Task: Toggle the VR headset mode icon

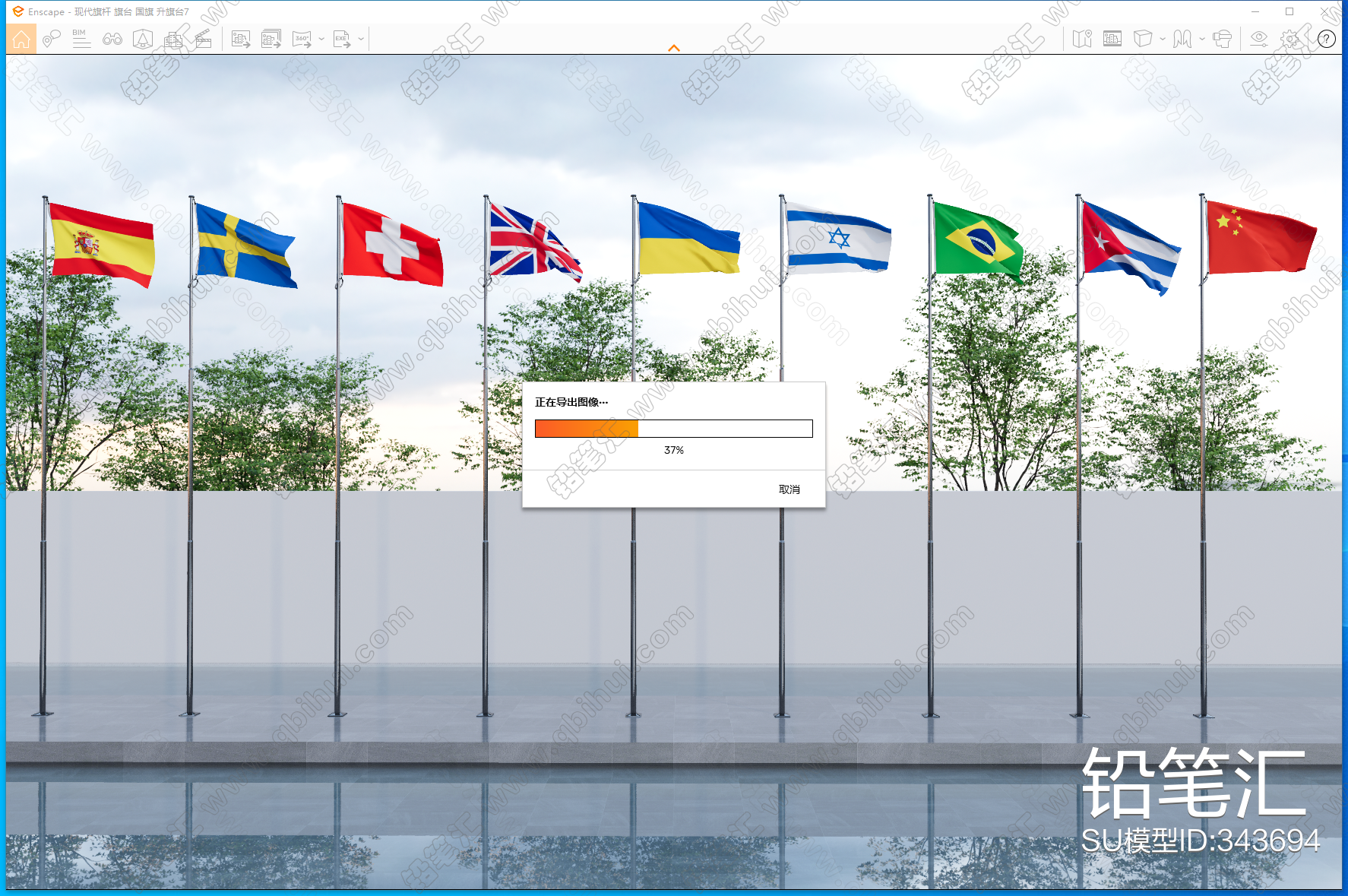Action: point(1222,39)
